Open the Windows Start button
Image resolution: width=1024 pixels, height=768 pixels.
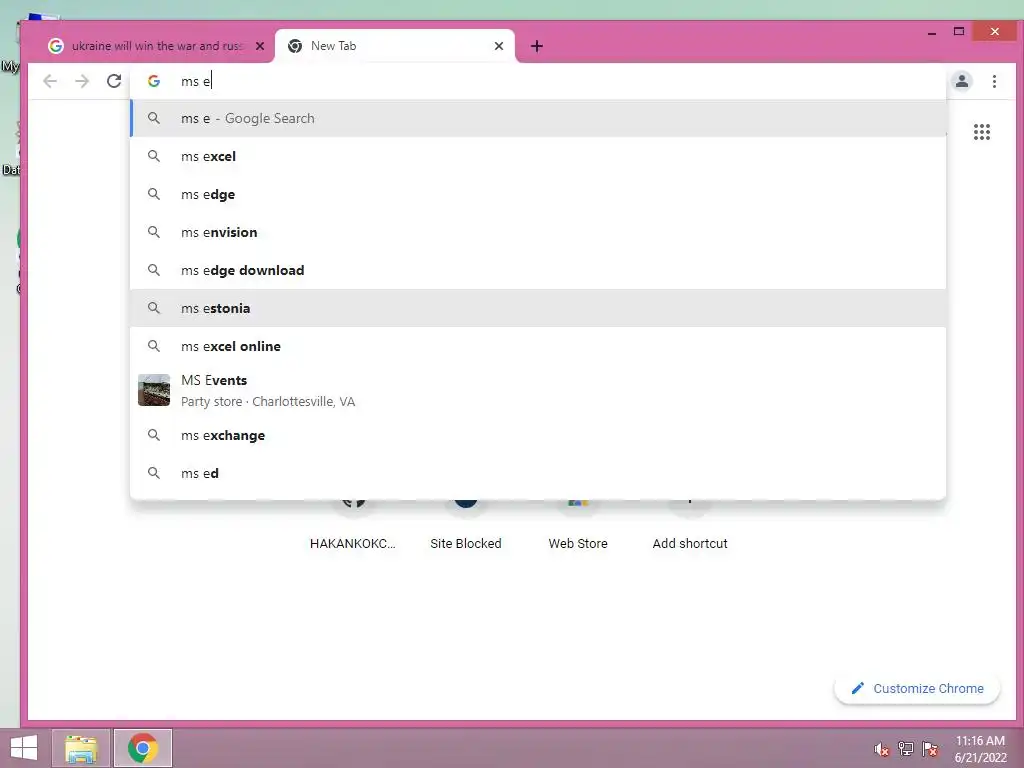(24, 748)
